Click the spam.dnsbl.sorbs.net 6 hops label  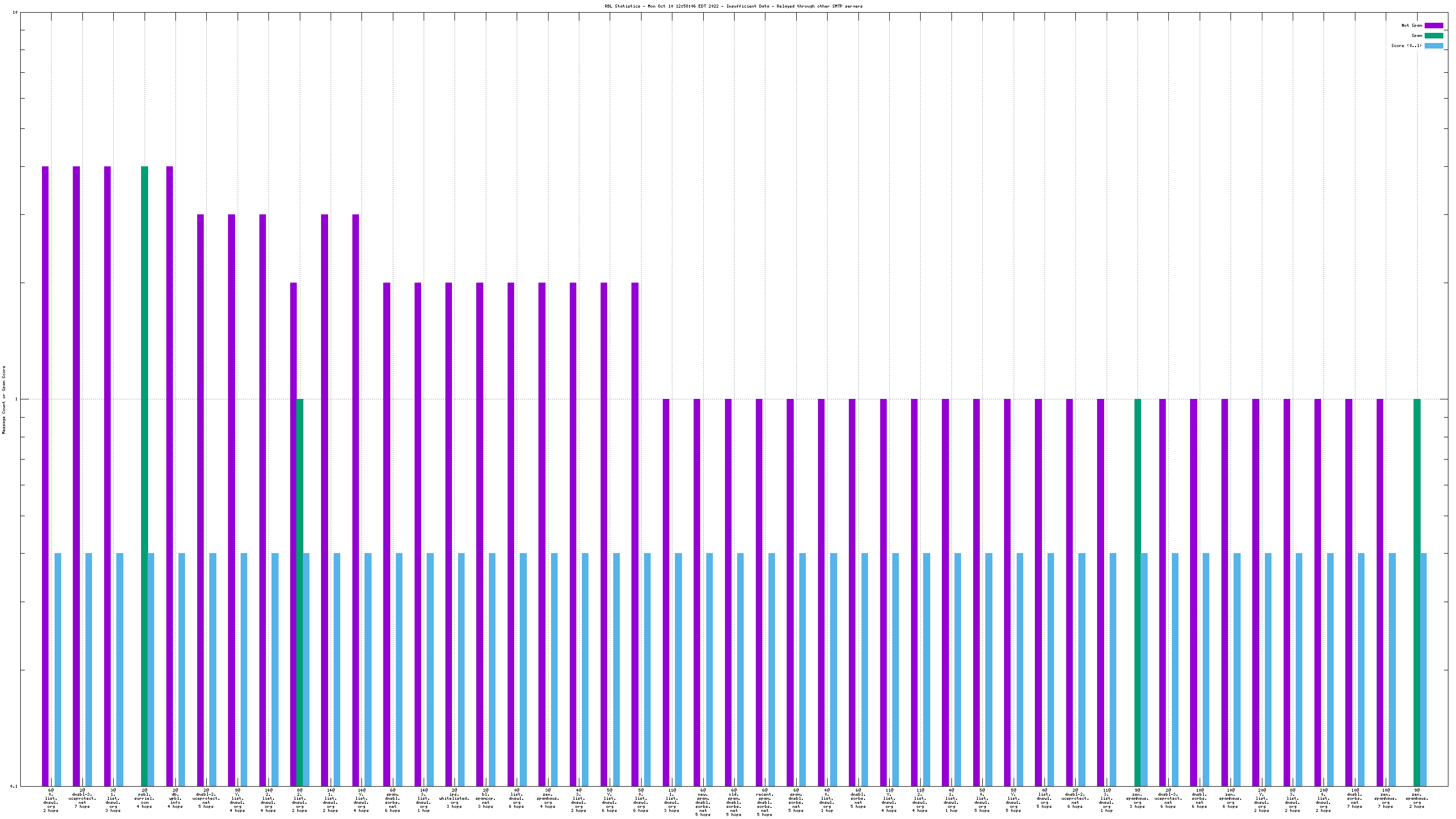392,800
